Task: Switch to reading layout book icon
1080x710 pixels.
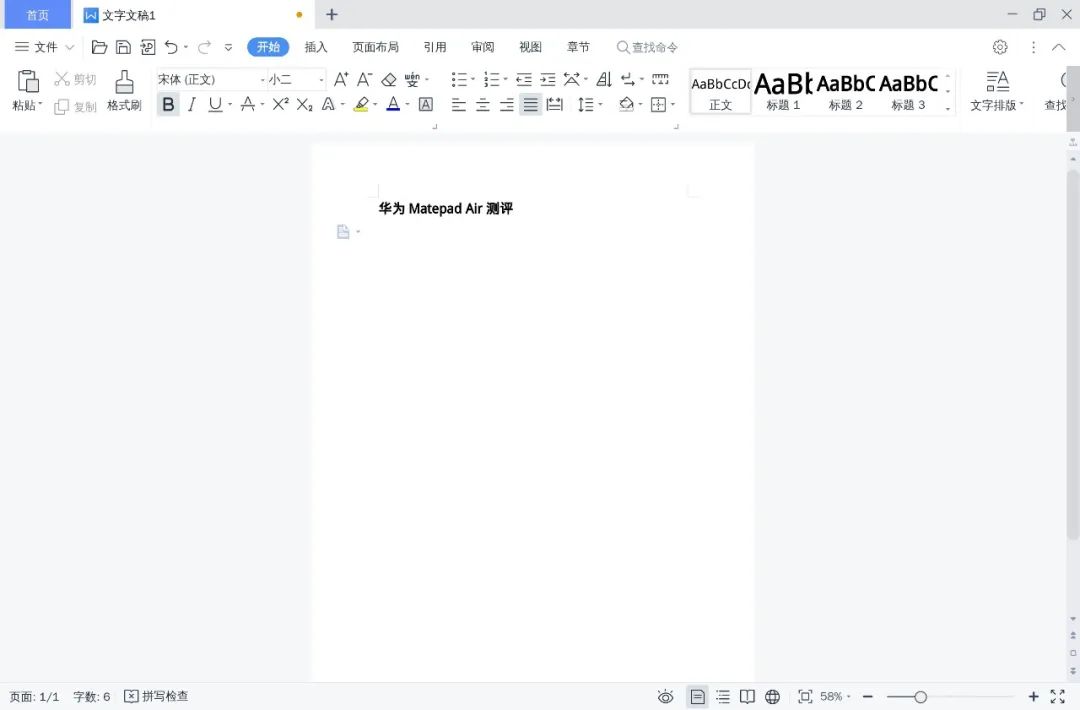Action: click(x=747, y=697)
